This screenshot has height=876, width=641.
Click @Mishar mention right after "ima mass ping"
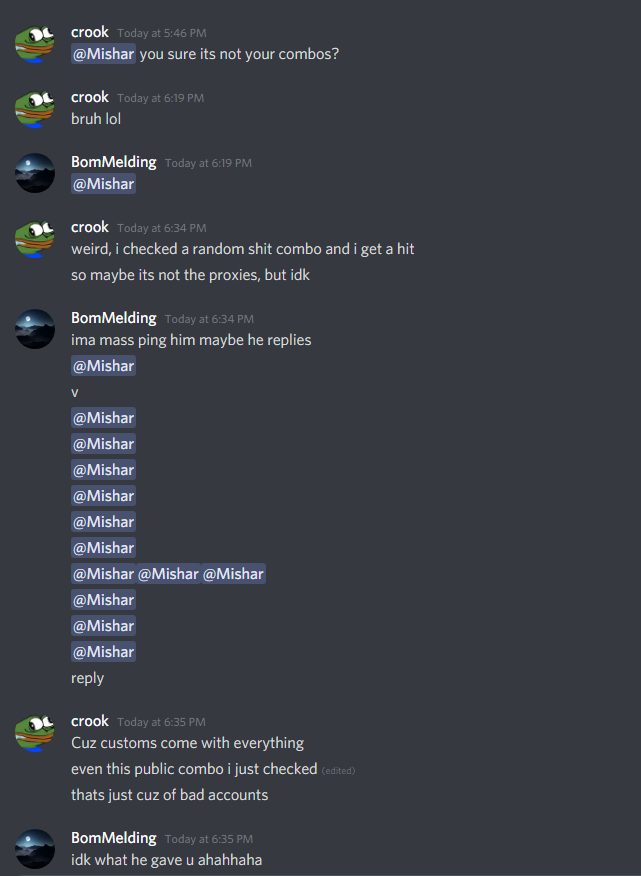click(103, 366)
